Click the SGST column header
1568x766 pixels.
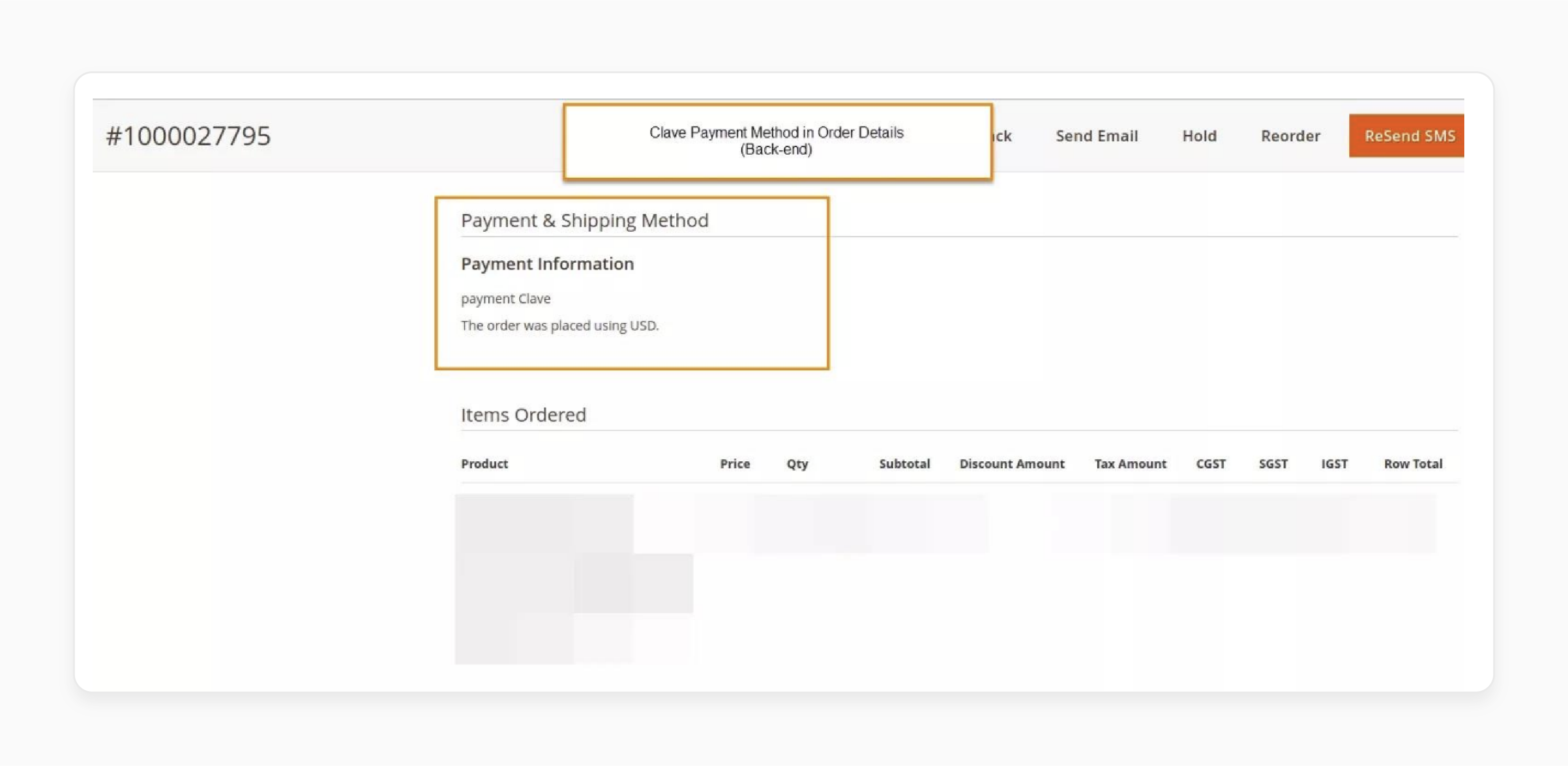tap(1273, 464)
